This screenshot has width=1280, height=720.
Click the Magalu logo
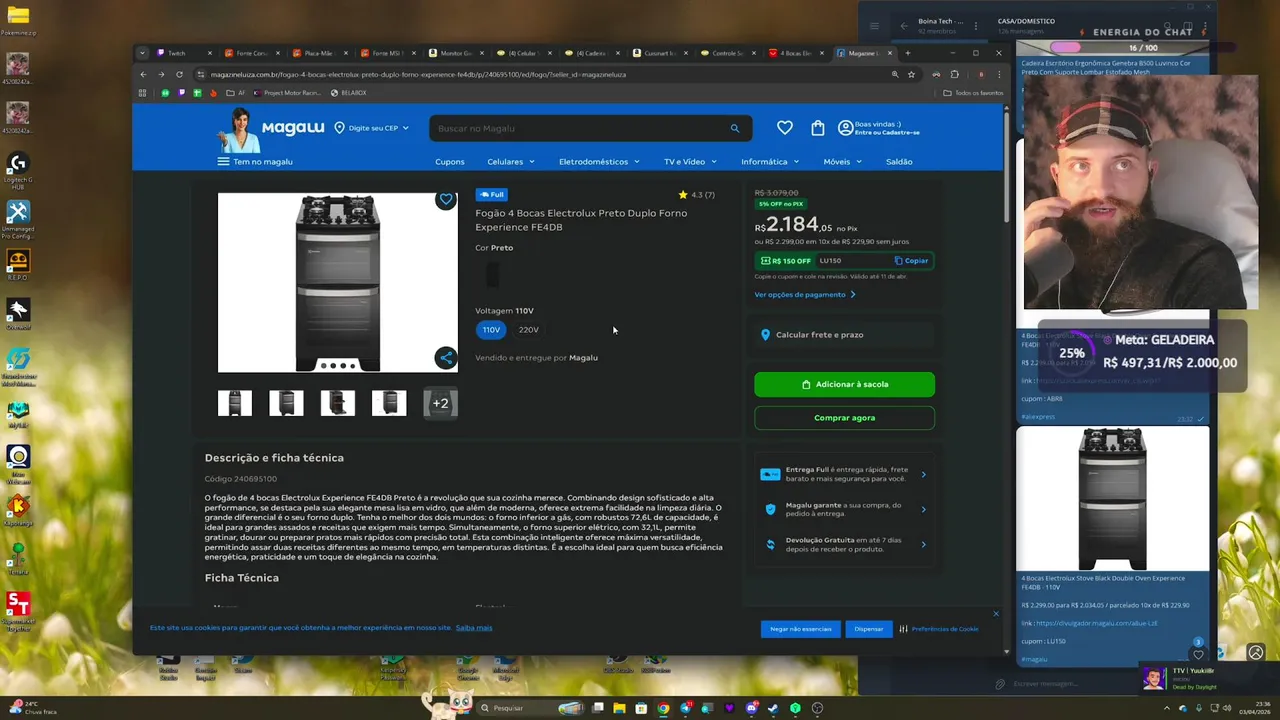(293, 127)
